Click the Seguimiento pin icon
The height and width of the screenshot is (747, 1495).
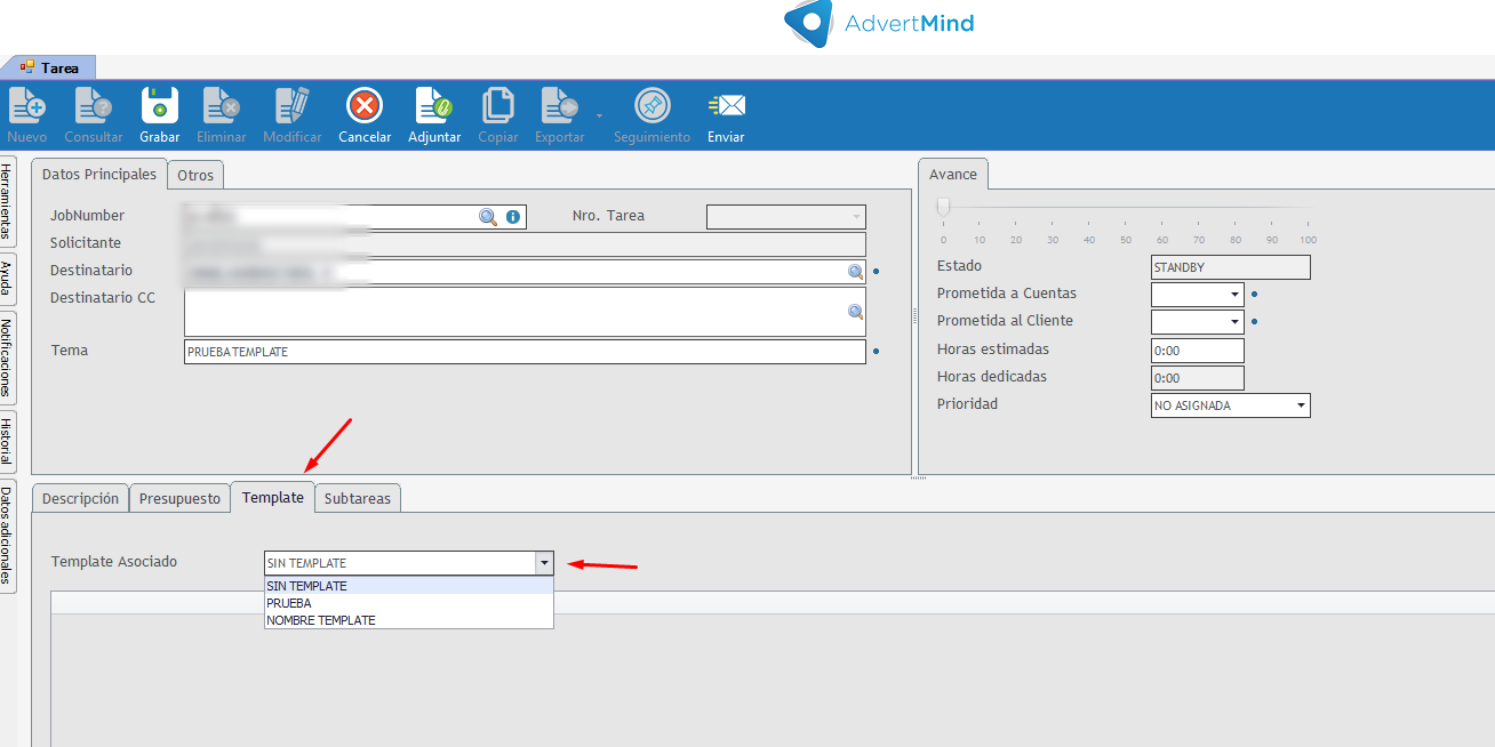tap(652, 105)
